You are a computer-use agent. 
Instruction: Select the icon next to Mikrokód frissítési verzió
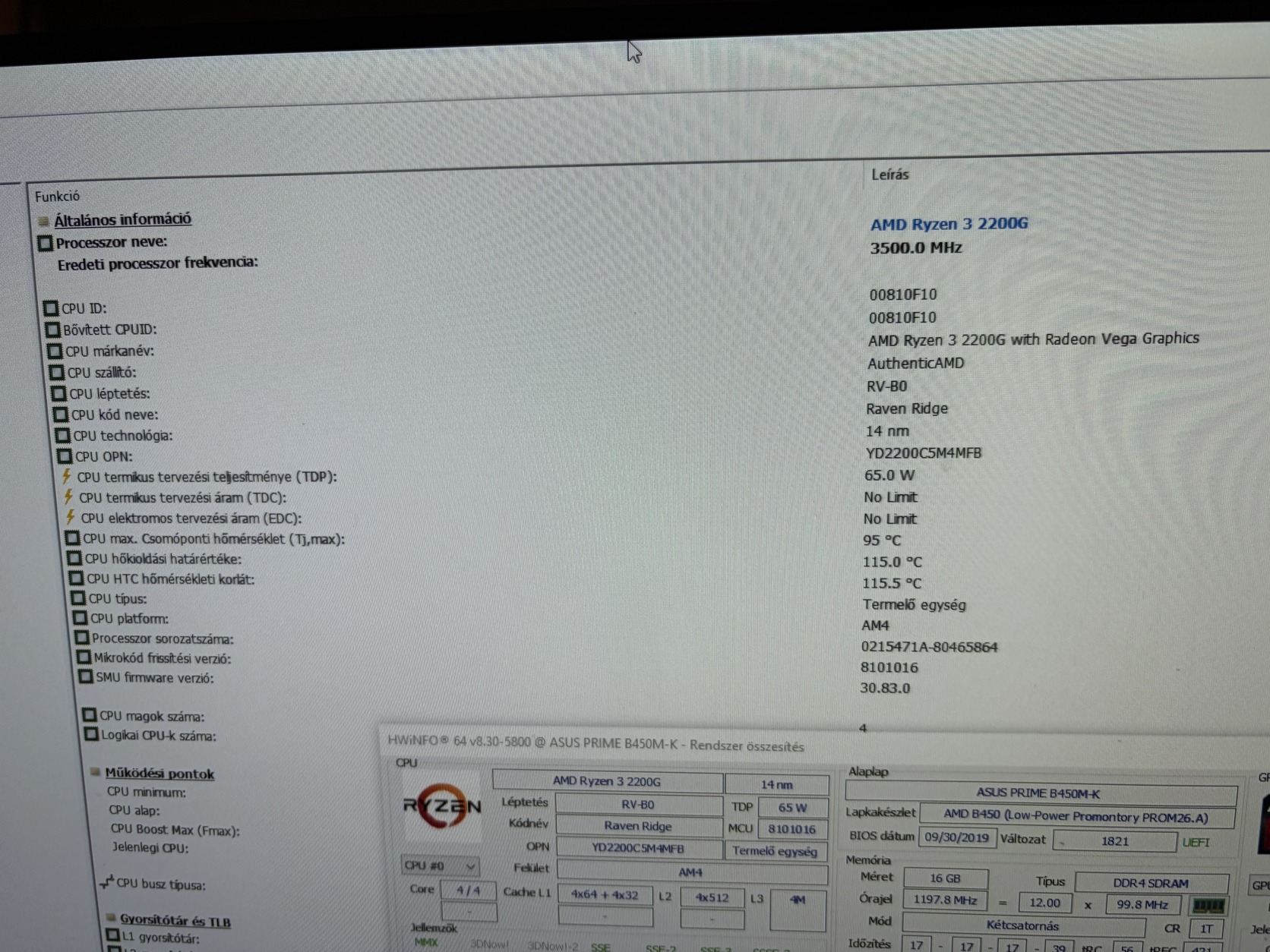point(84,657)
